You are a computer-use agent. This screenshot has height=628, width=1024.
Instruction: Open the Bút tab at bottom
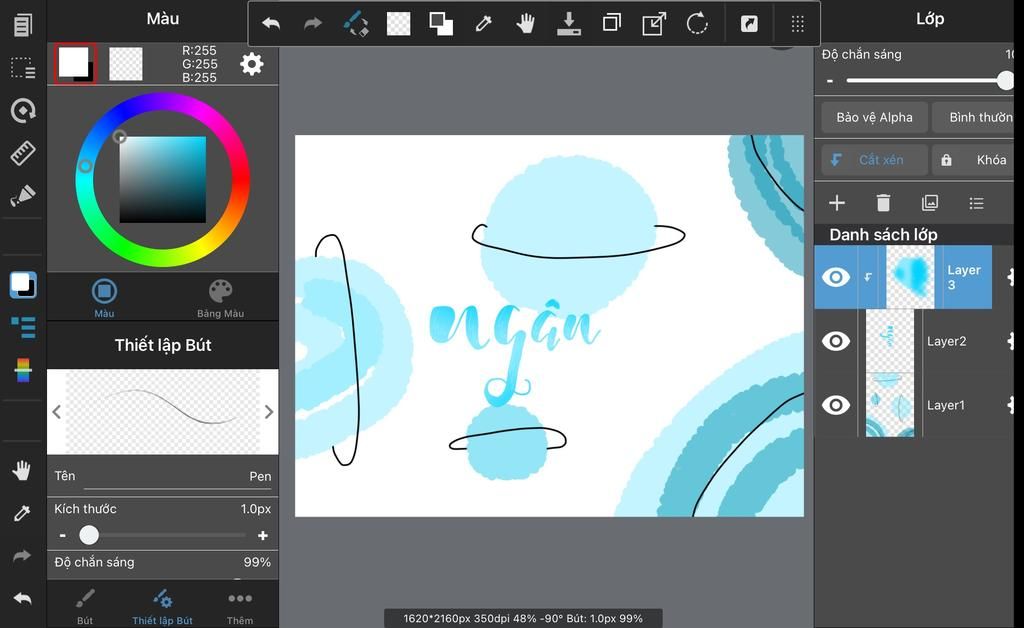(85, 606)
